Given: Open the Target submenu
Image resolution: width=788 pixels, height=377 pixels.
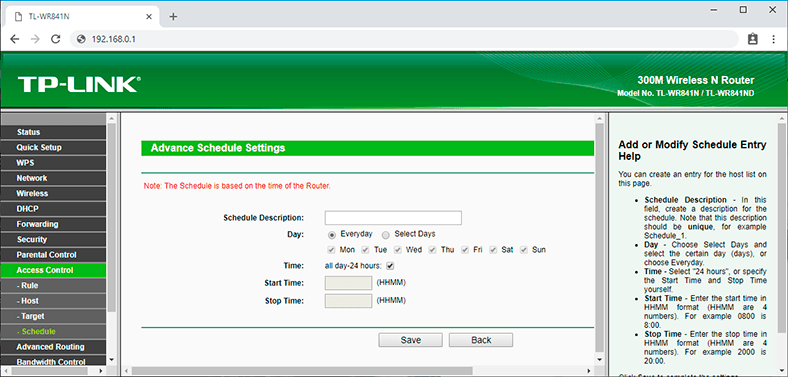Looking at the screenshot, I should [x=53, y=316].
